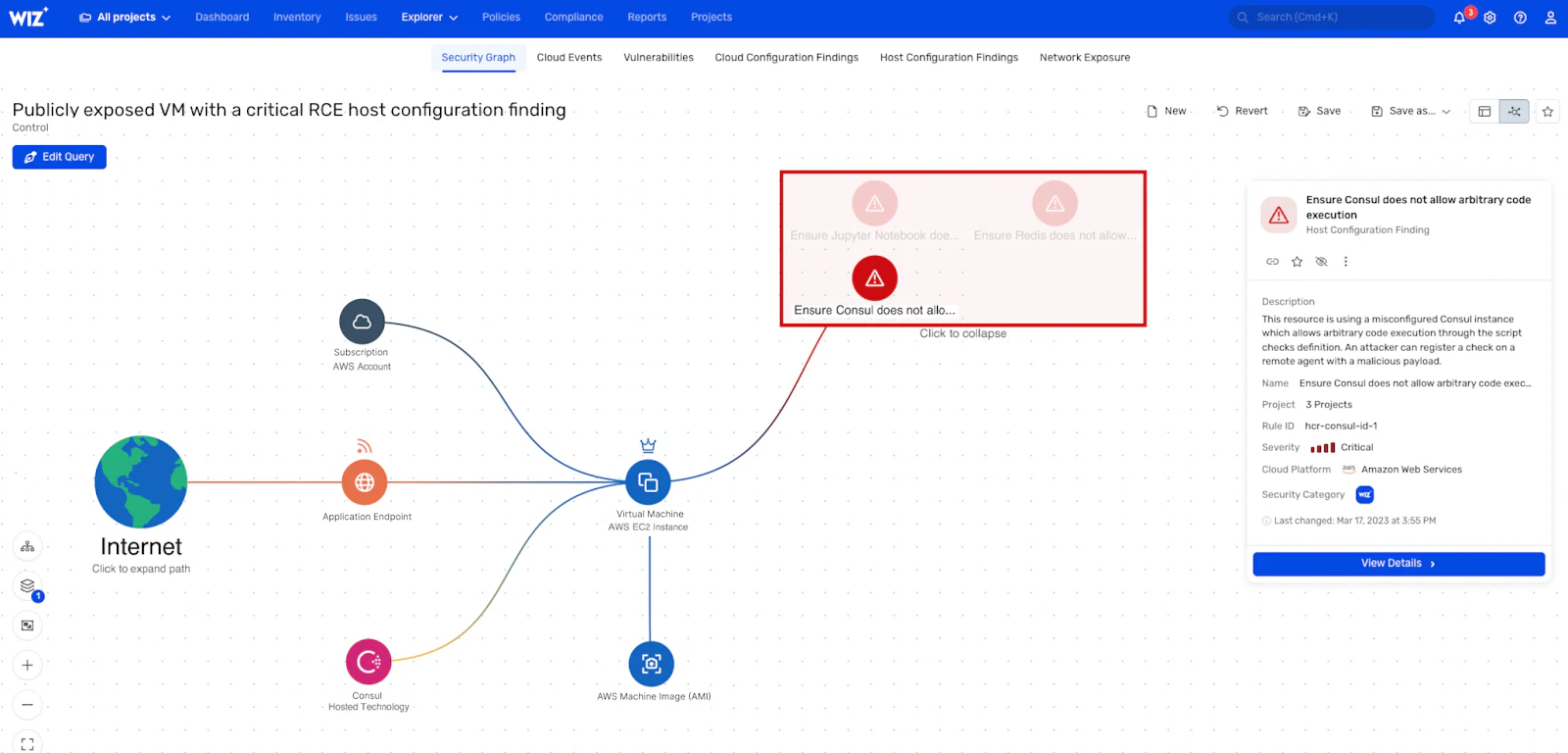
Task: Zoom out on the graph
Action: tap(27, 705)
